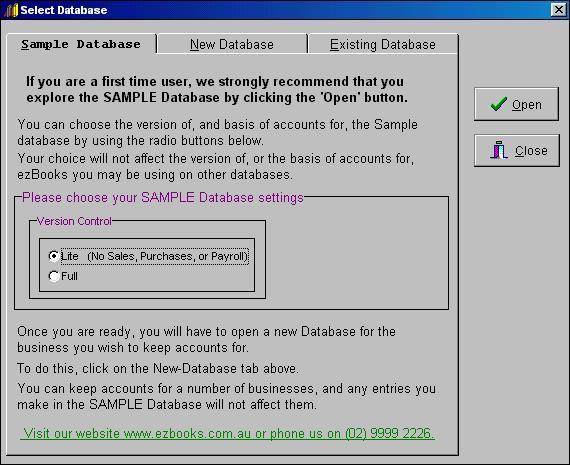Switch to the Sample Database tab
570x465 pixels.
point(81,44)
